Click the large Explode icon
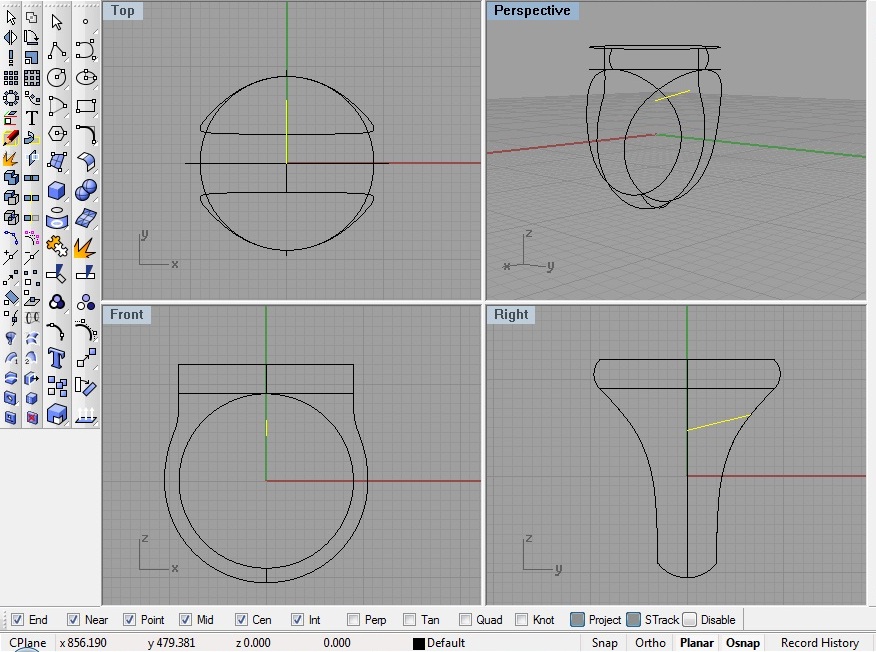Viewport: 876px width, 652px height. point(86,247)
